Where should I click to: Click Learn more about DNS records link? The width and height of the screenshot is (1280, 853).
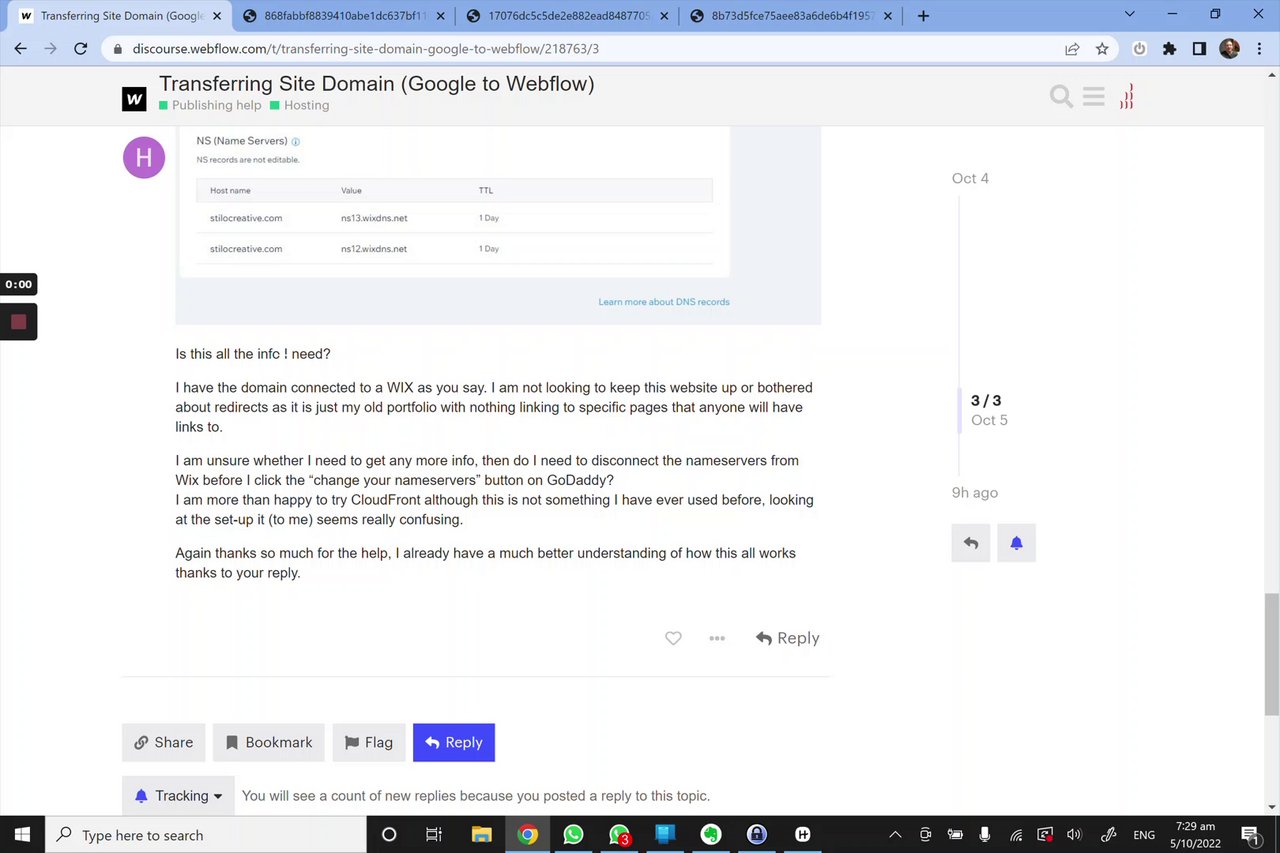pos(664,302)
